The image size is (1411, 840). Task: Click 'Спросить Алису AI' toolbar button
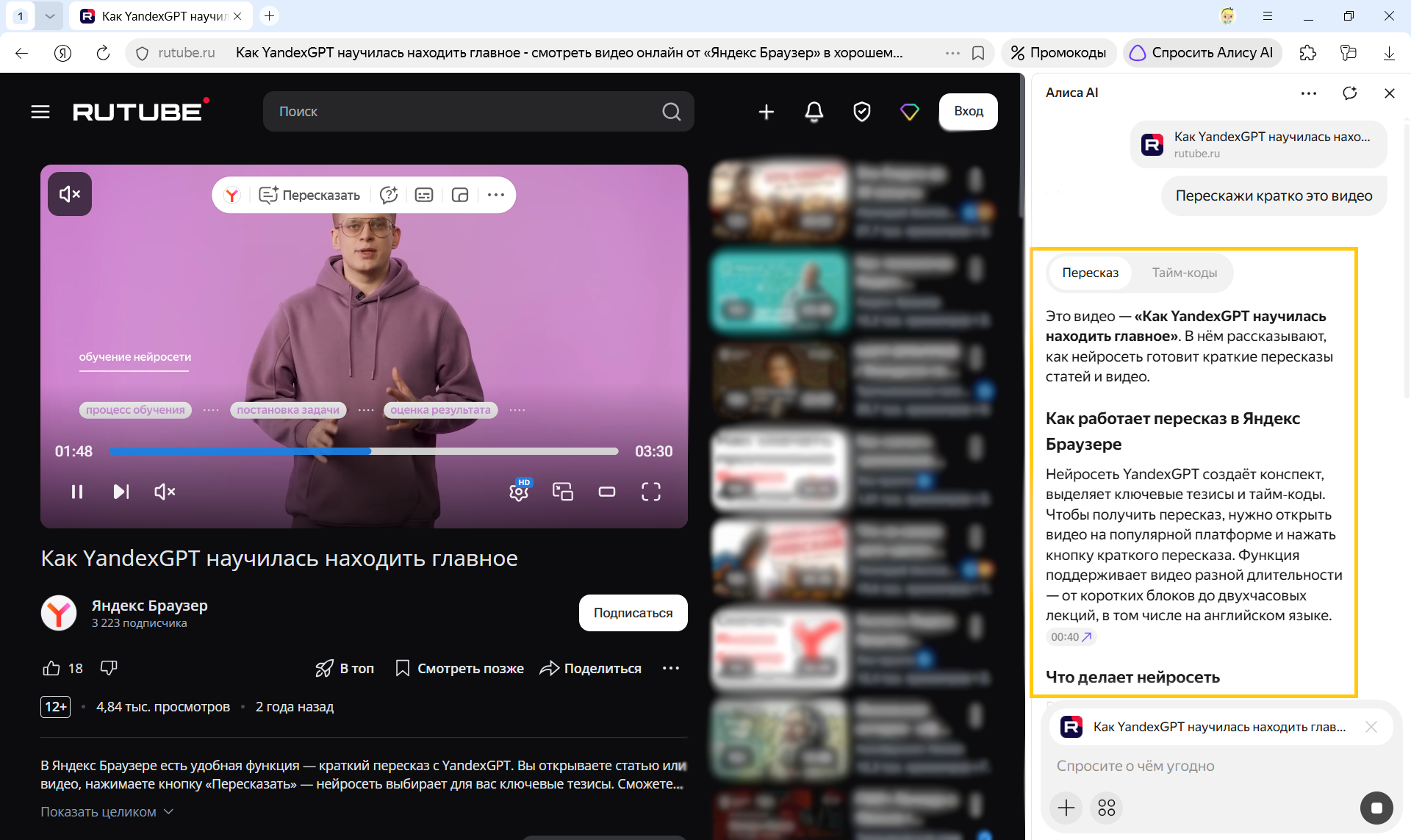1202,53
